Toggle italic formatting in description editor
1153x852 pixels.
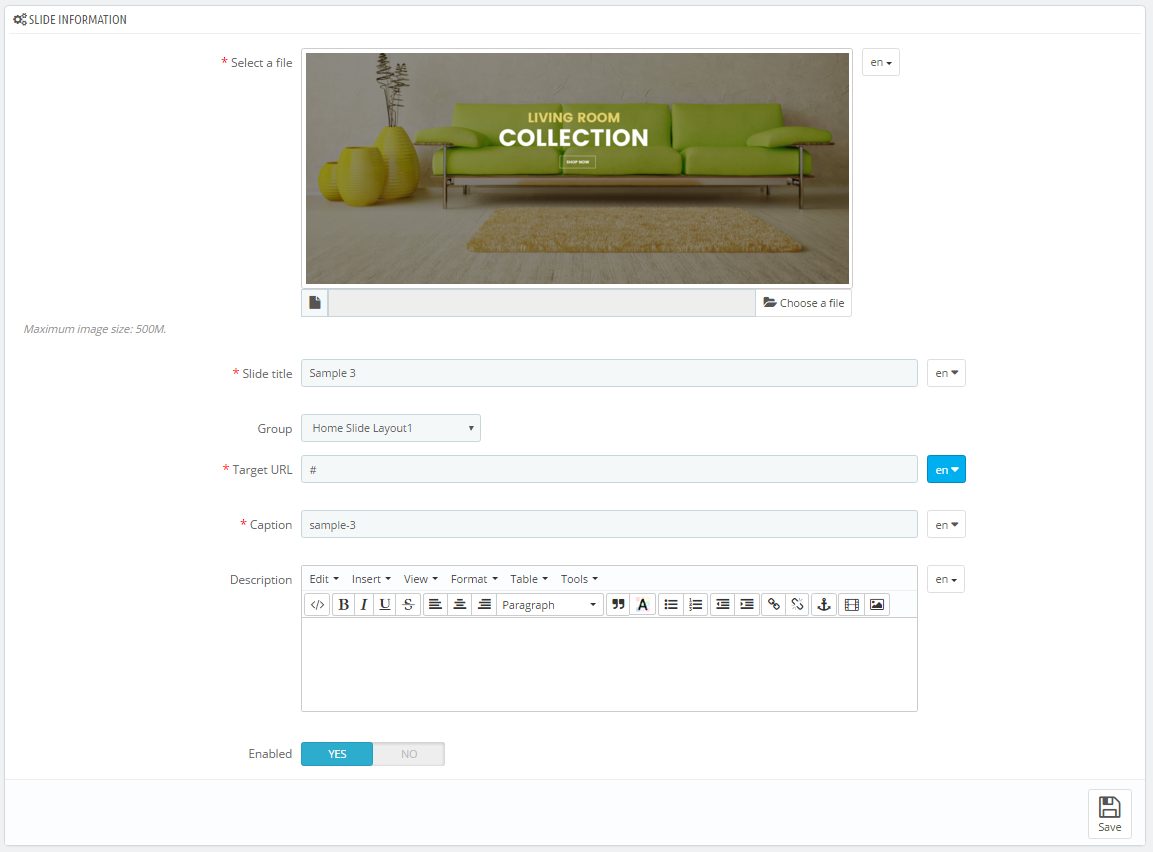coord(364,604)
